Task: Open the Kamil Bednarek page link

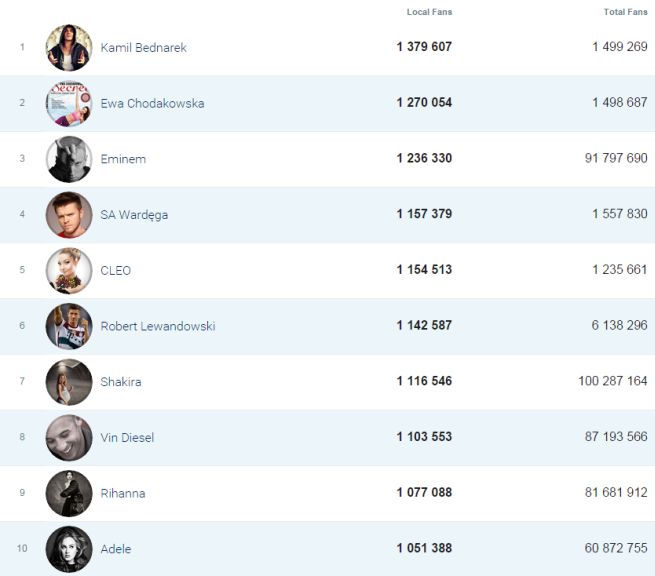Action: pyautogui.click(x=143, y=48)
